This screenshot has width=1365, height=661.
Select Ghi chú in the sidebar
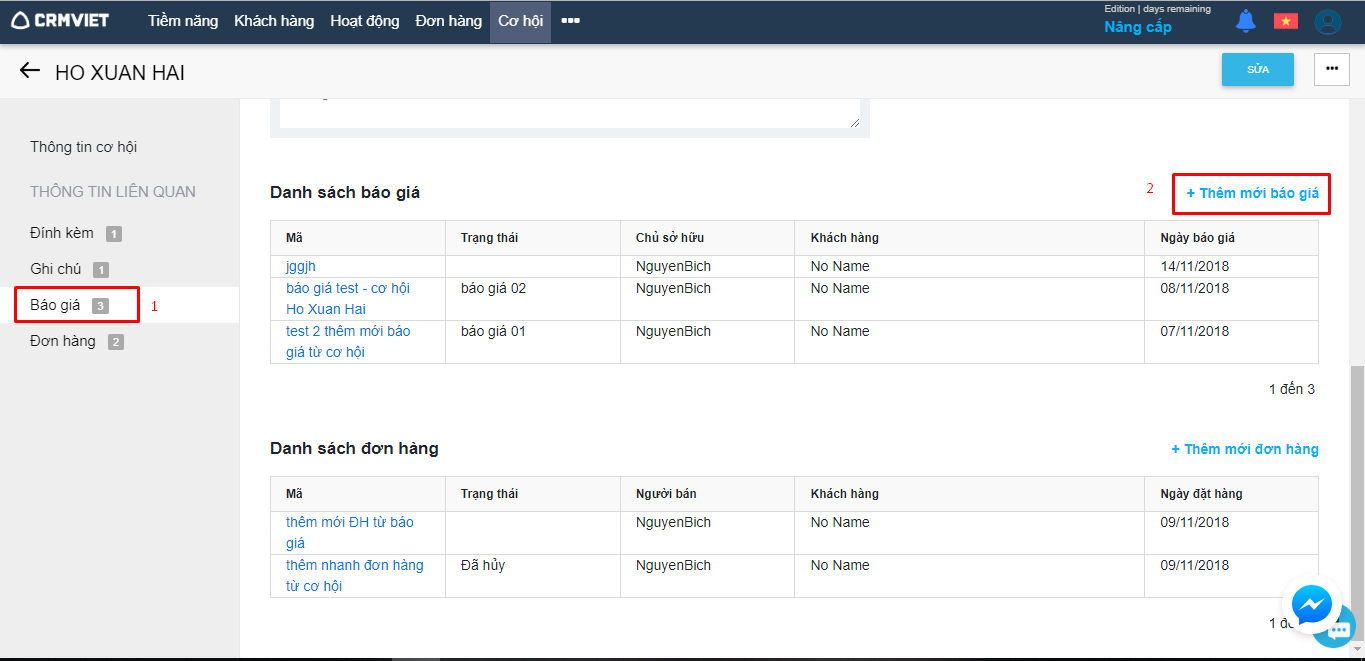tap(56, 269)
